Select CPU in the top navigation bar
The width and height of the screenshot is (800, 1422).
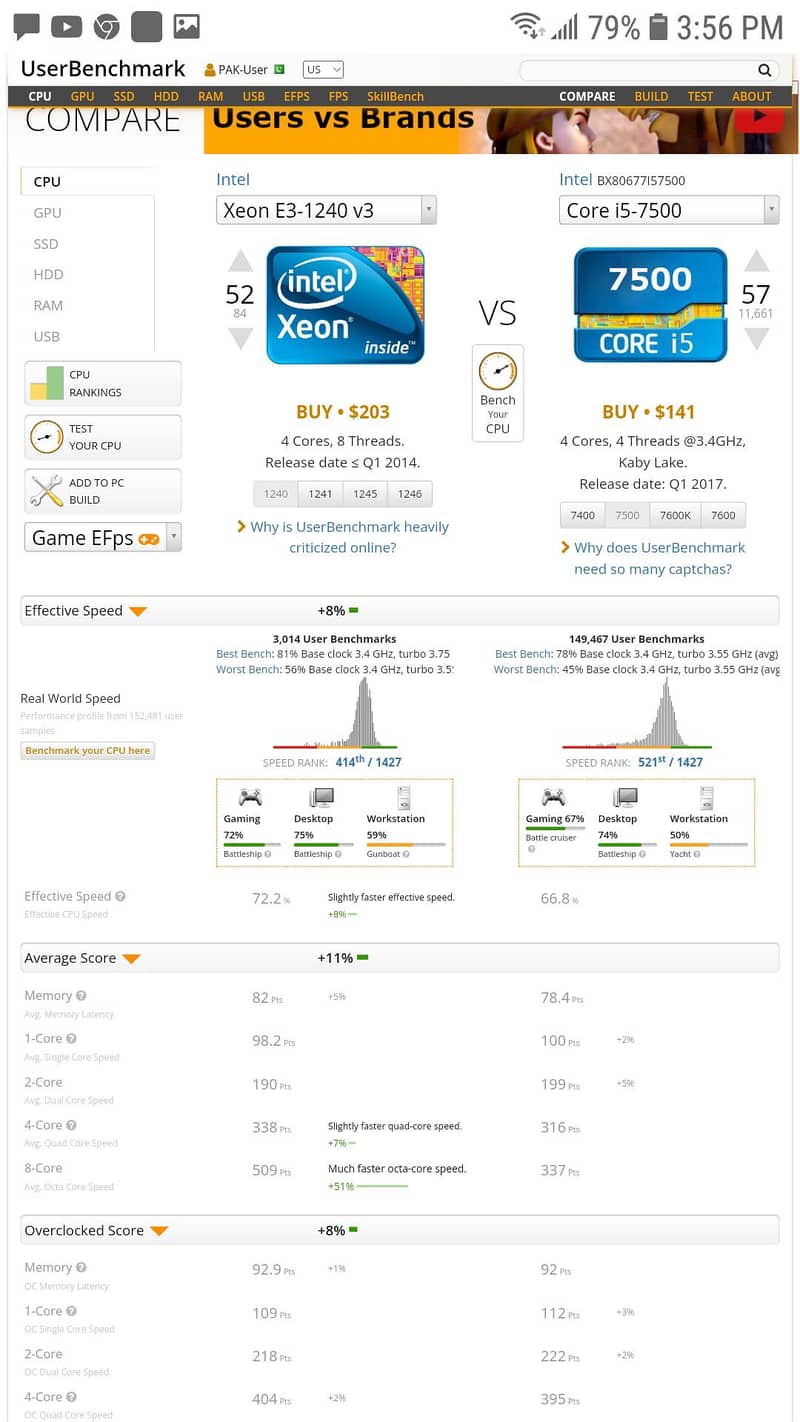point(40,97)
